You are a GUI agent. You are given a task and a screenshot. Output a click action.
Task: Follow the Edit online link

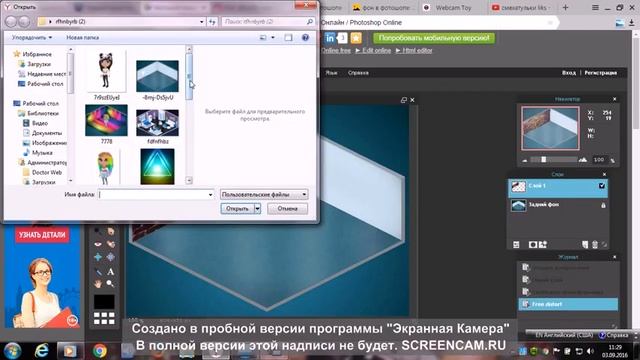[373, 51]
